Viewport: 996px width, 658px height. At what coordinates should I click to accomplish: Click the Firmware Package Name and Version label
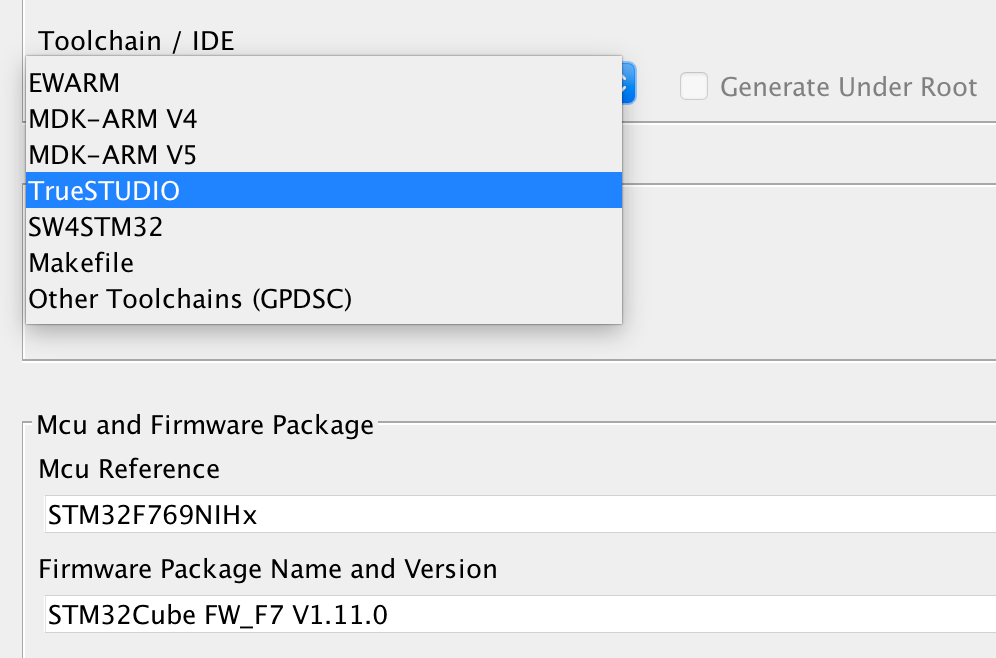pos(267,569)
